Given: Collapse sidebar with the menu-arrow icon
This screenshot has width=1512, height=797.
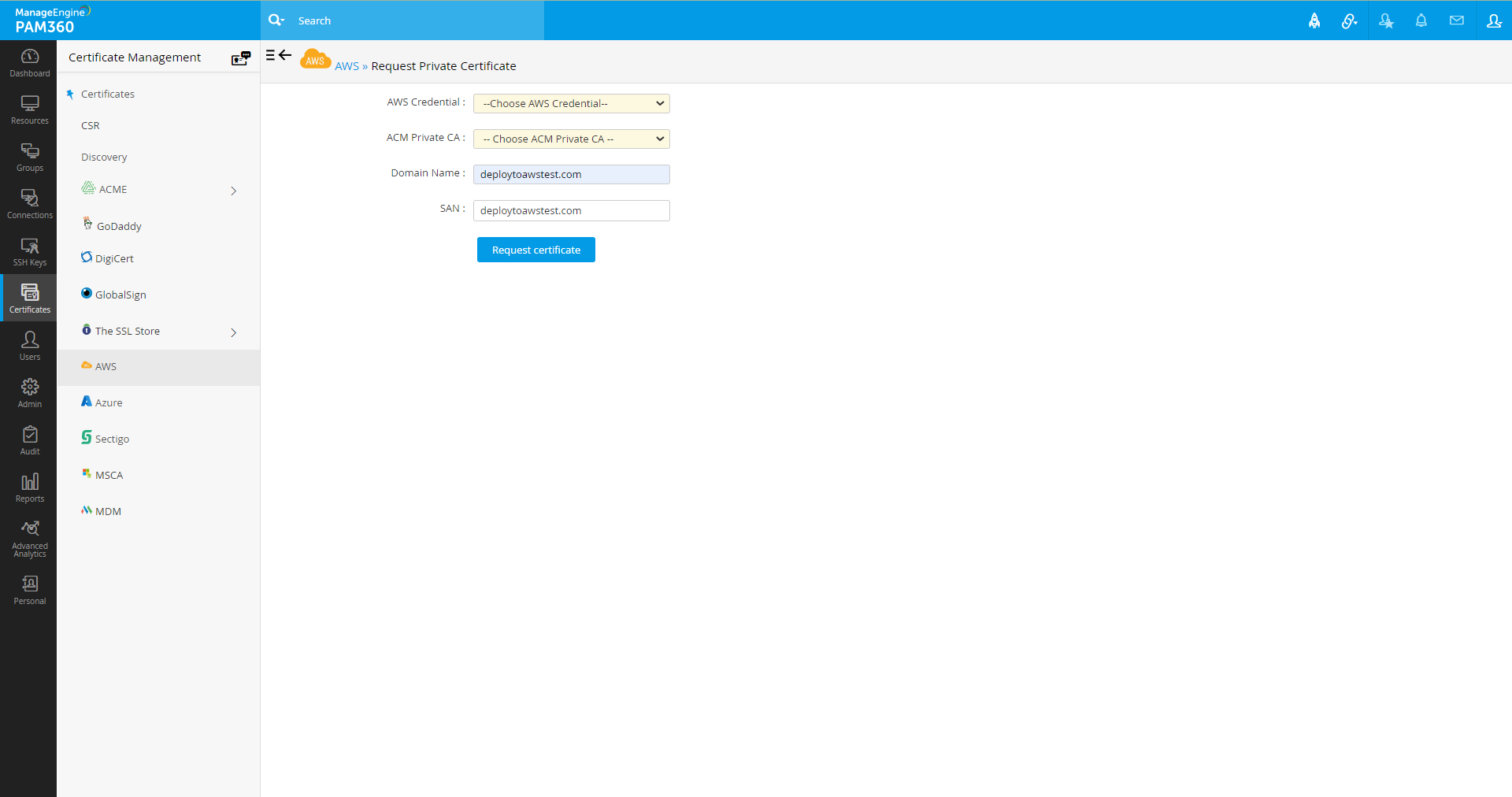Looking at the screenshot, I should (279, 55).
